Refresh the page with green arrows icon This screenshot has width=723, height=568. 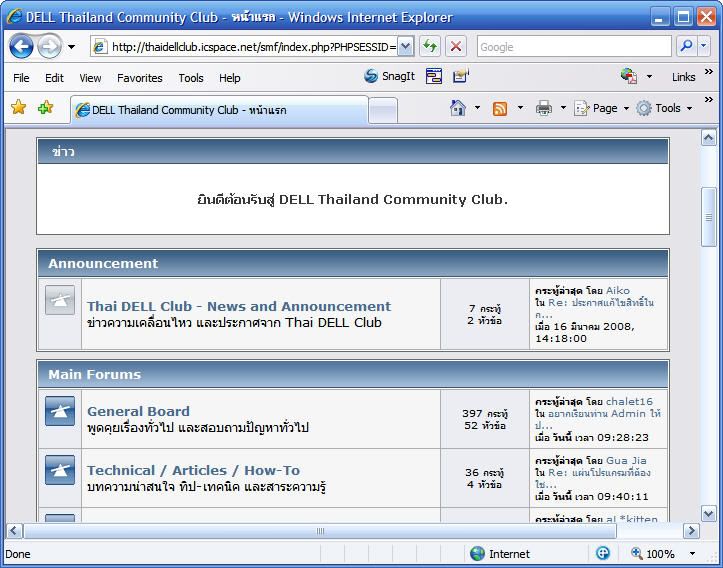pos(430,47)
